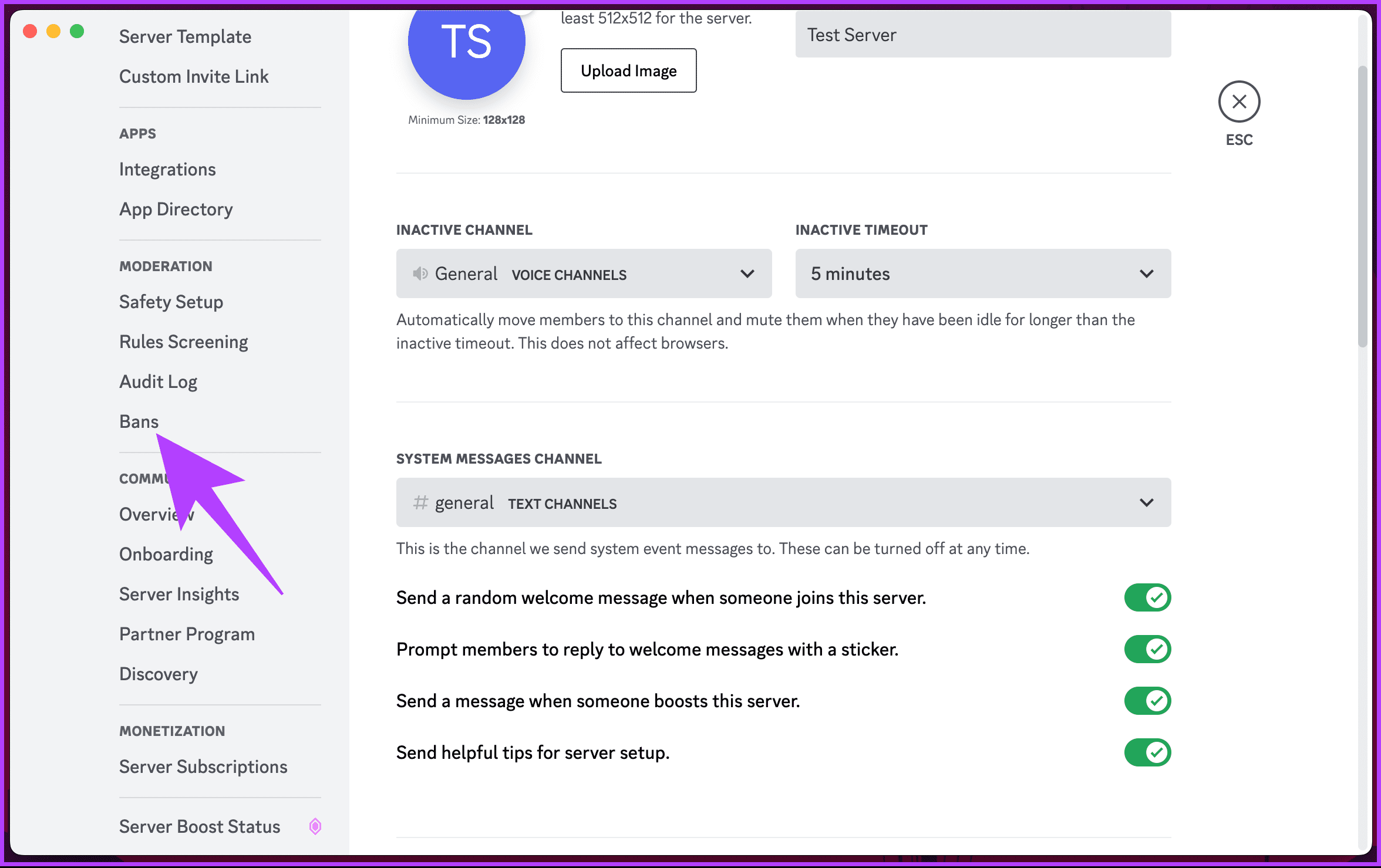The image size is (1381, 868).
Task: Open Safety Setup under Moderation
Action: 171,302
